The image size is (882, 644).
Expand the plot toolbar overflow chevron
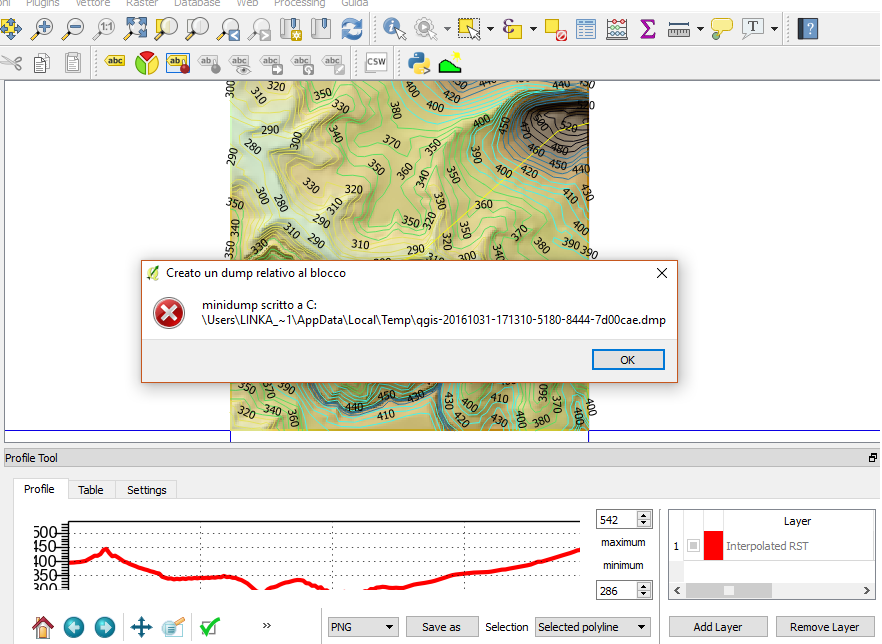tap(267, 626)
